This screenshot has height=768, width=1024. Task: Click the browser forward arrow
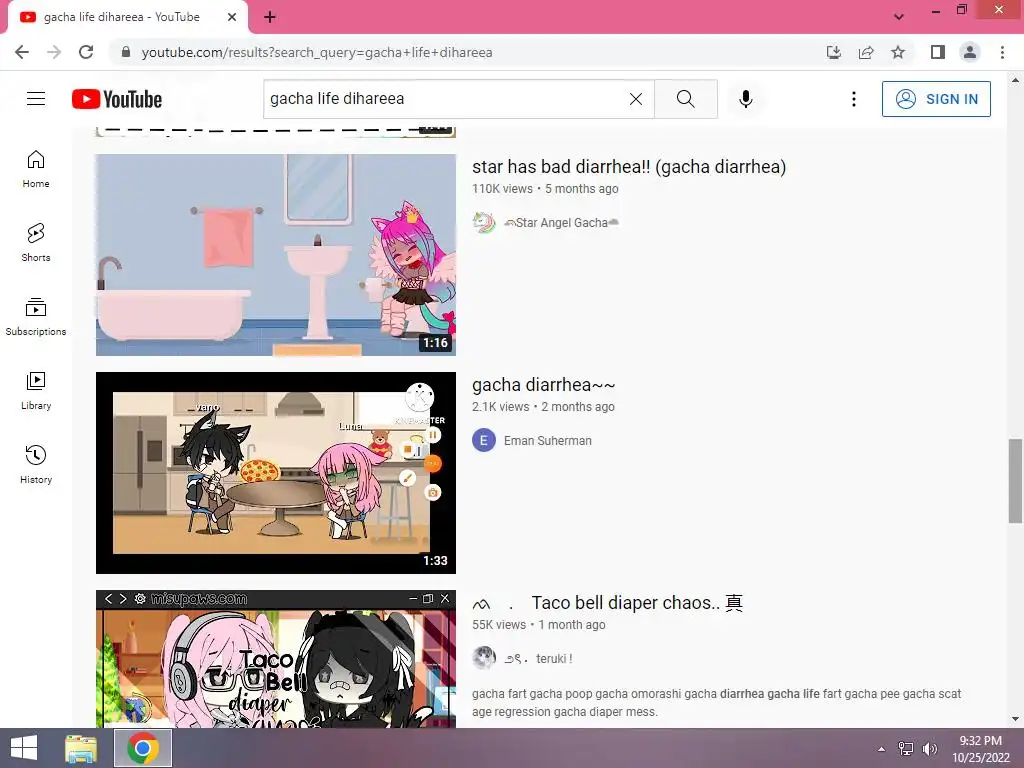pyautogui.click(x=54, y=52)
